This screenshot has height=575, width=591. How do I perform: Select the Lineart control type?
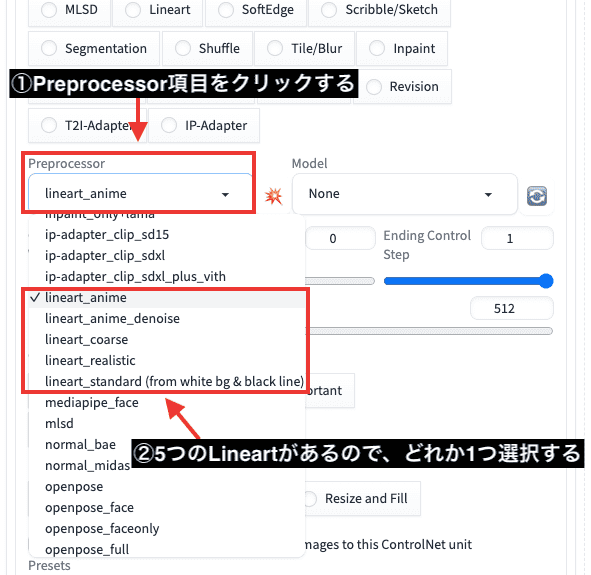(133, 10)
